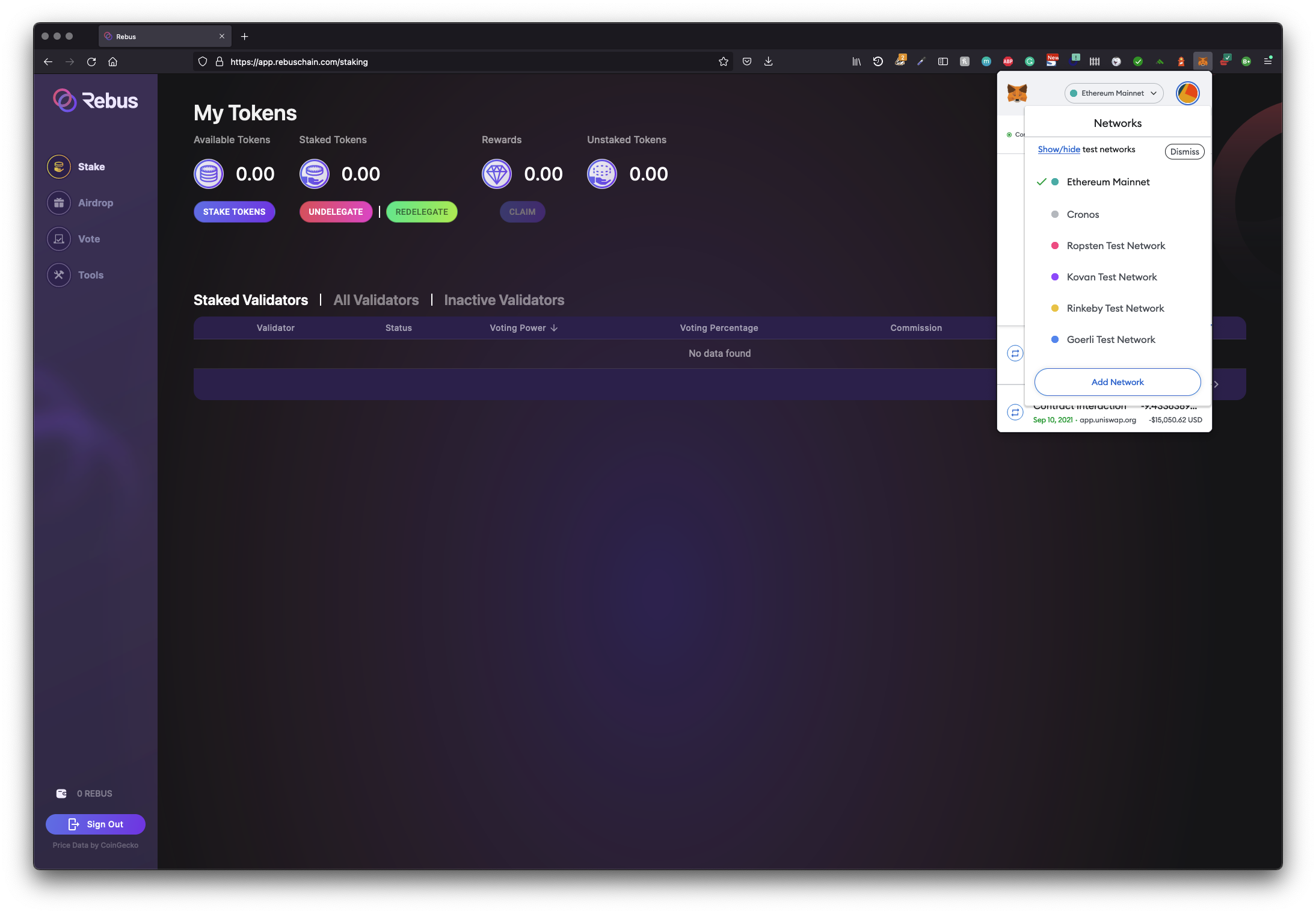1316x914 pixels.
Task: Click the Price Data by CoinGecko link
Action: coord(96,845)
